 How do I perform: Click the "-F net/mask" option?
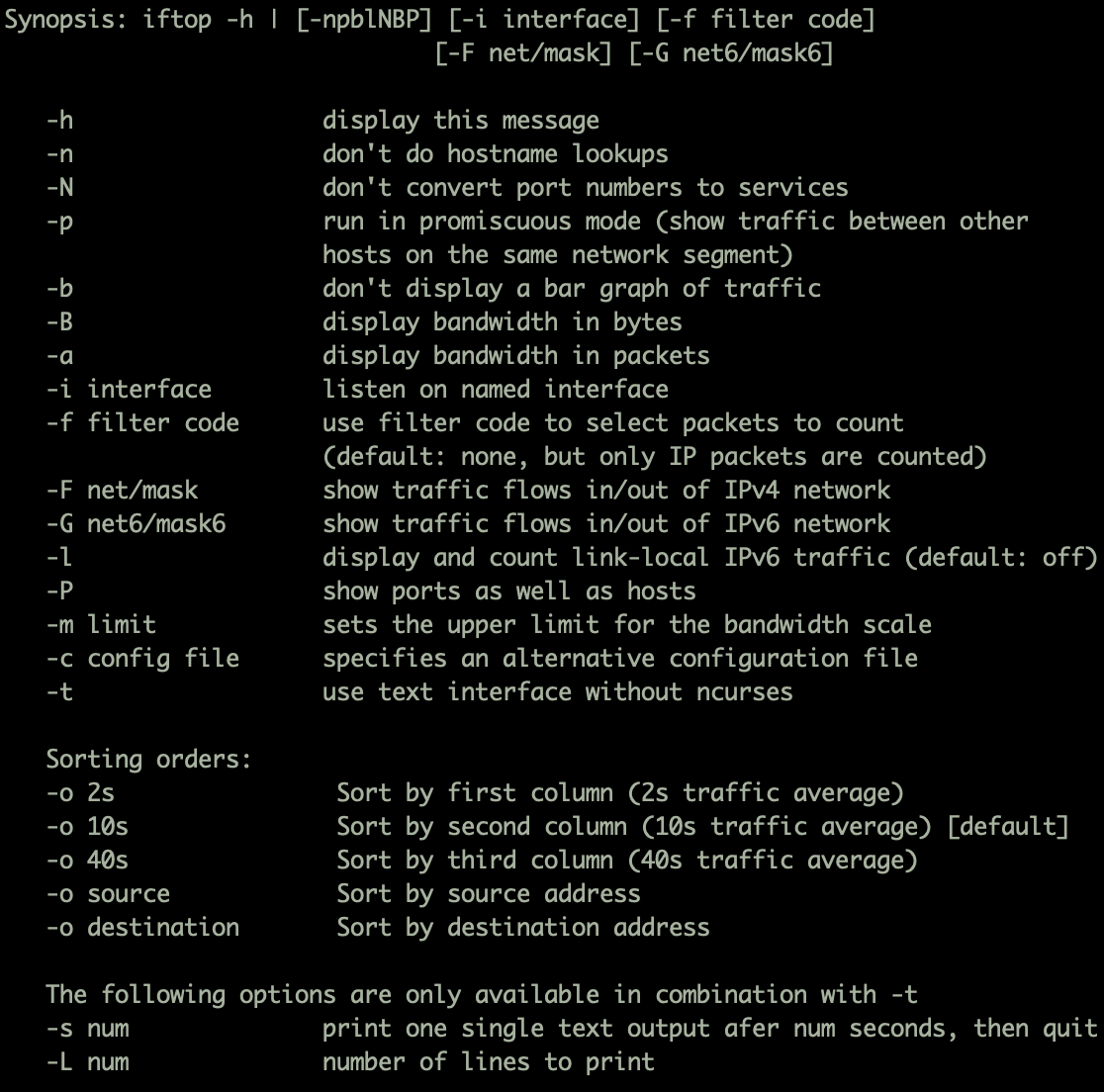point(123,490)
